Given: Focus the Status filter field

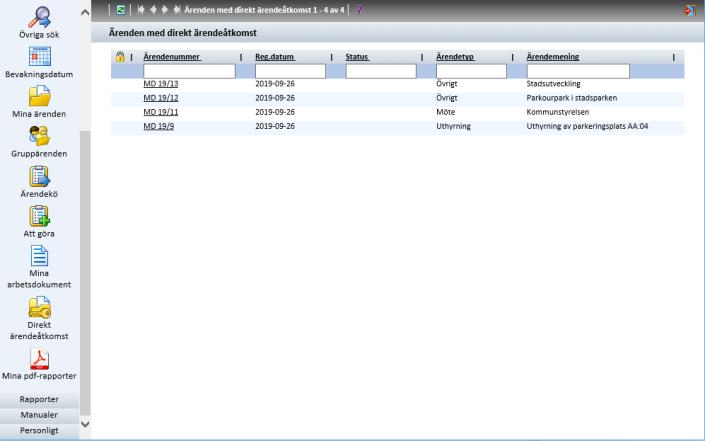Looking at the screenshot, I should [x=381, y=71].
